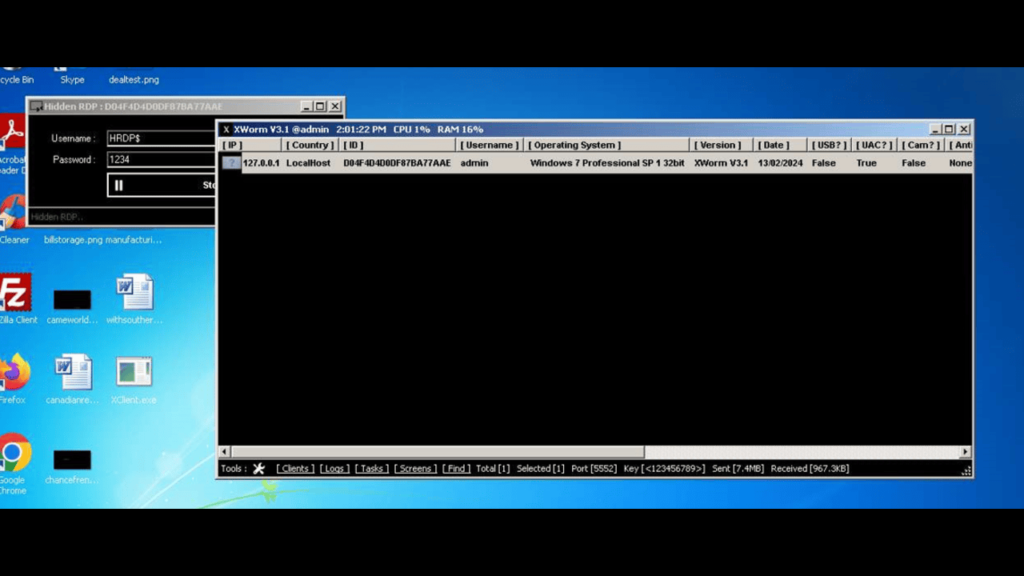This screenshot has width=1024, height=576.
Task: Click the Received [967.3KB] status entry
Action: click(x=810, y=468)
